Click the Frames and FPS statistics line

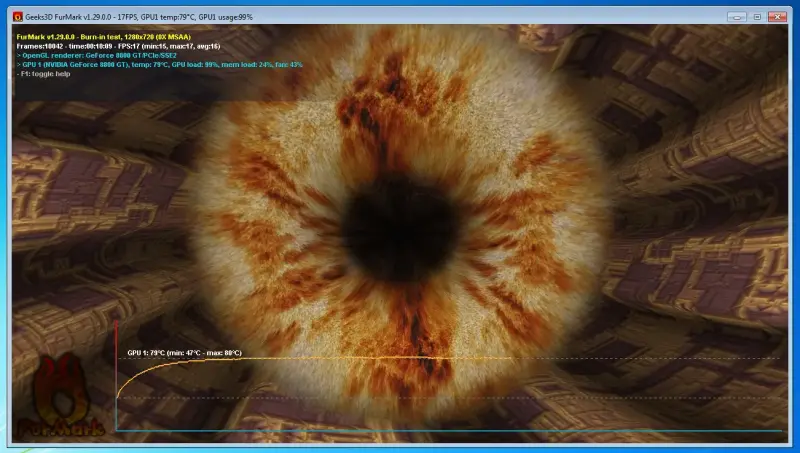(118, 46)
